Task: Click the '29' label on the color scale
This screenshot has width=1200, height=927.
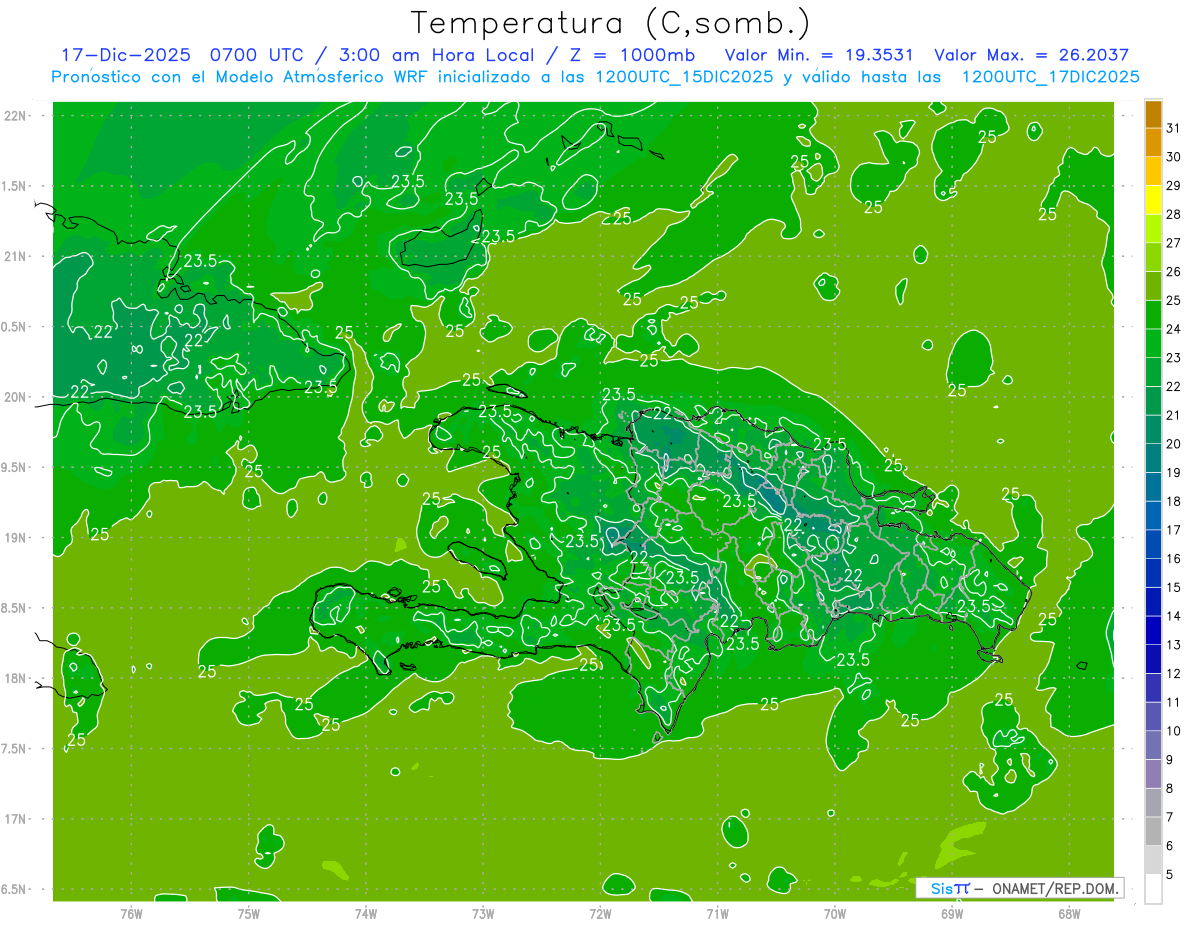Action: (x=1174, y=185)
